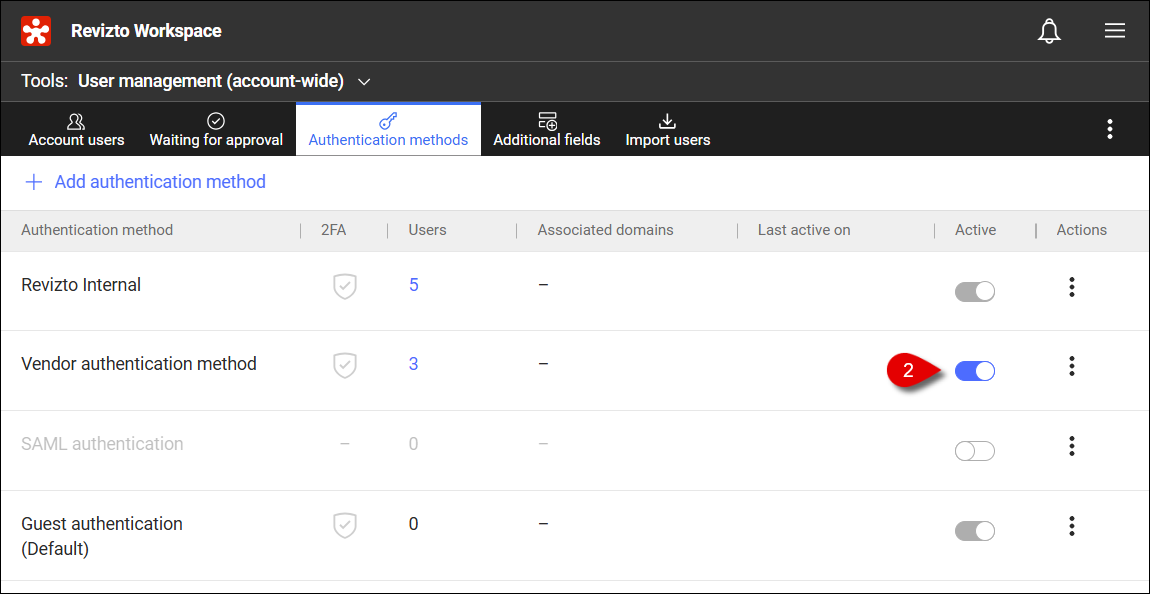Screen dimensions: 1150x594
Task: Click the Active column header
Action: [975, 230]
